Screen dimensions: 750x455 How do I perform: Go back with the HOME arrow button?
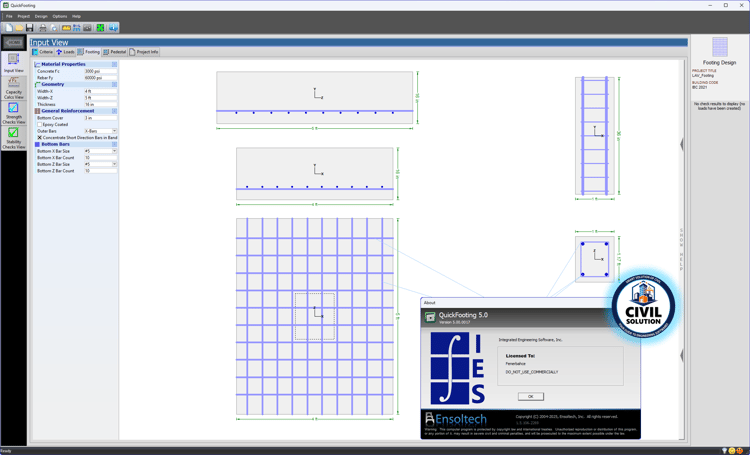[13, 42]
